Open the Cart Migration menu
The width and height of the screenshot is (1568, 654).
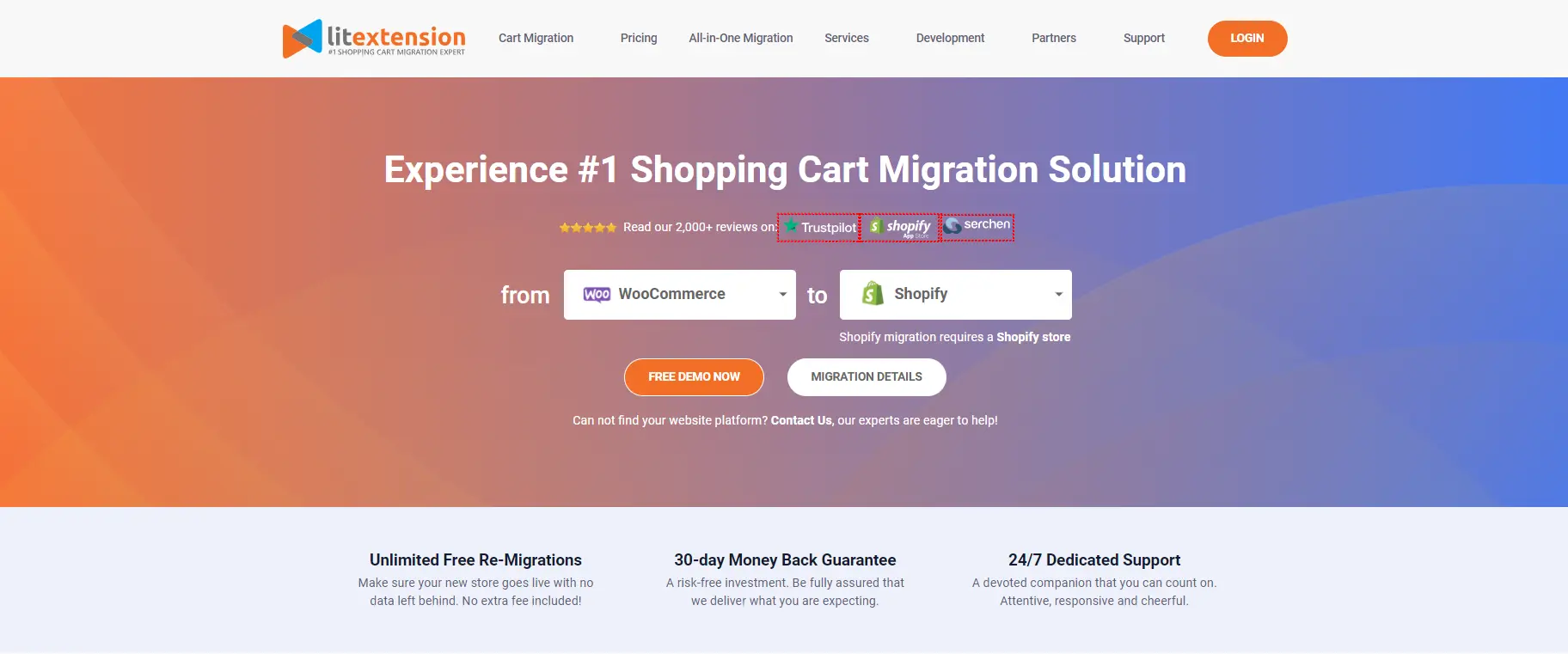coord(536,38)
